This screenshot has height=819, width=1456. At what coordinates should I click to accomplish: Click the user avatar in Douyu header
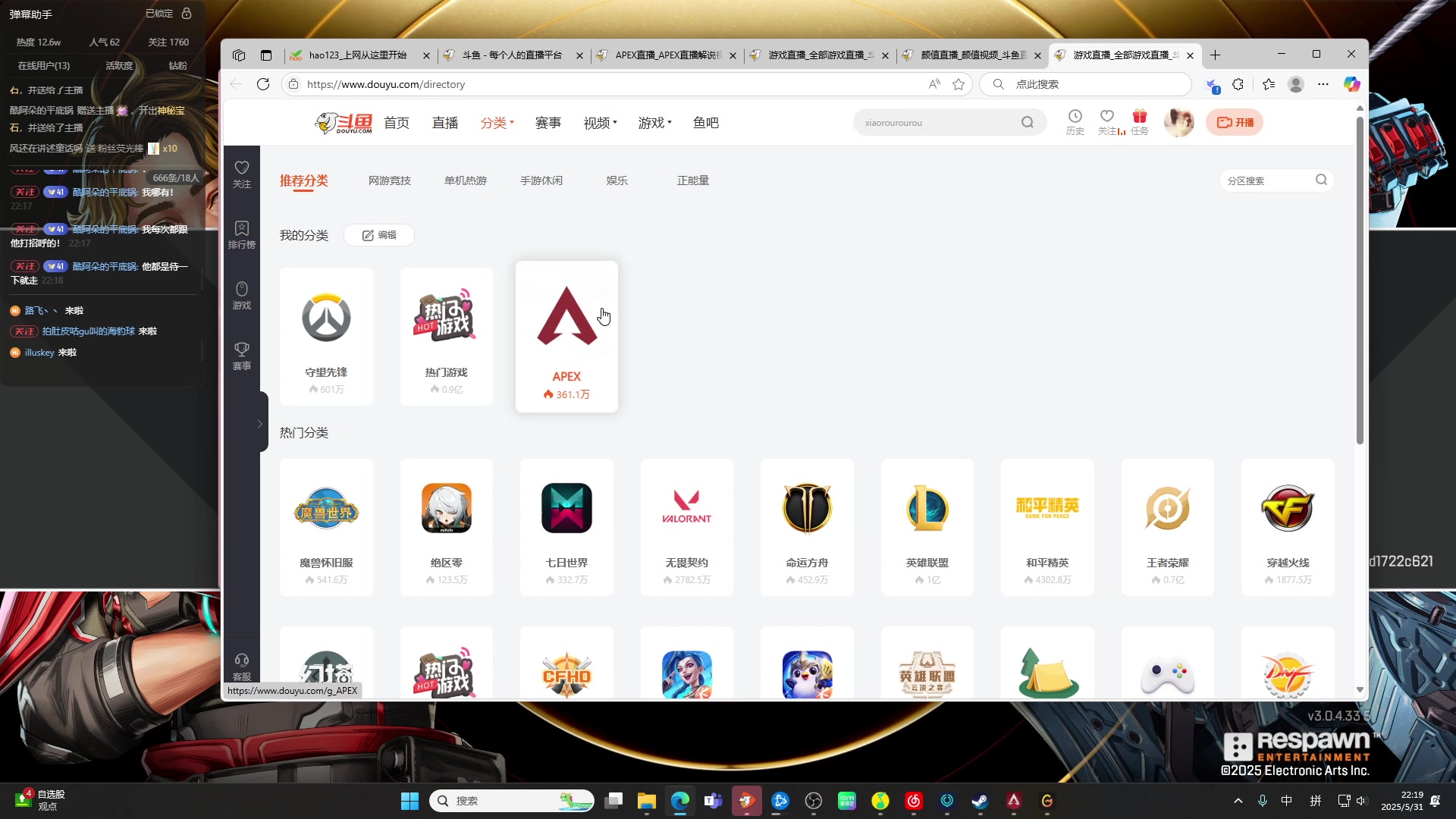coord(1178,122)
